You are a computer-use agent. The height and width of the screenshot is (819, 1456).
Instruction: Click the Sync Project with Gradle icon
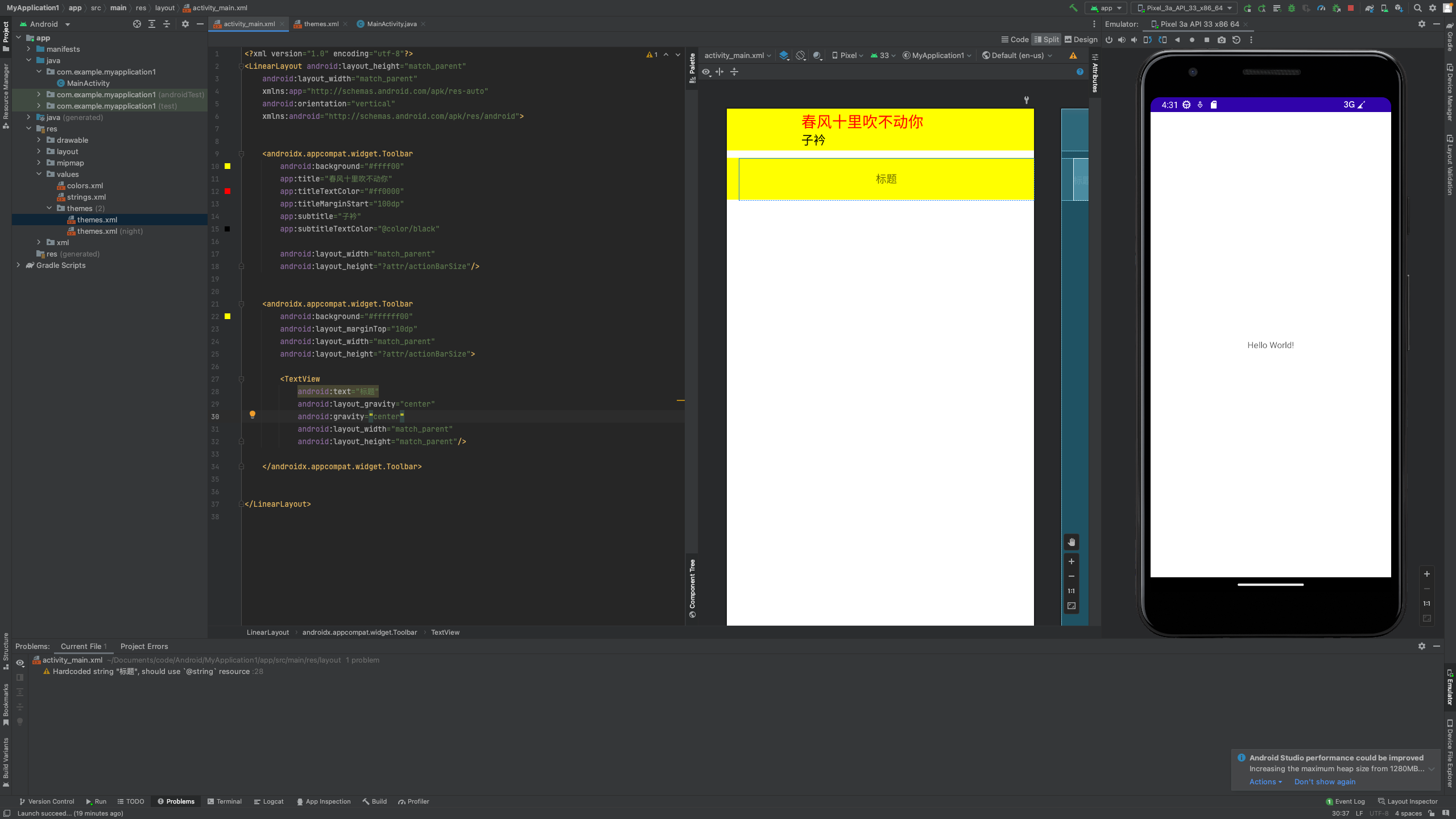click(1370, 8)
